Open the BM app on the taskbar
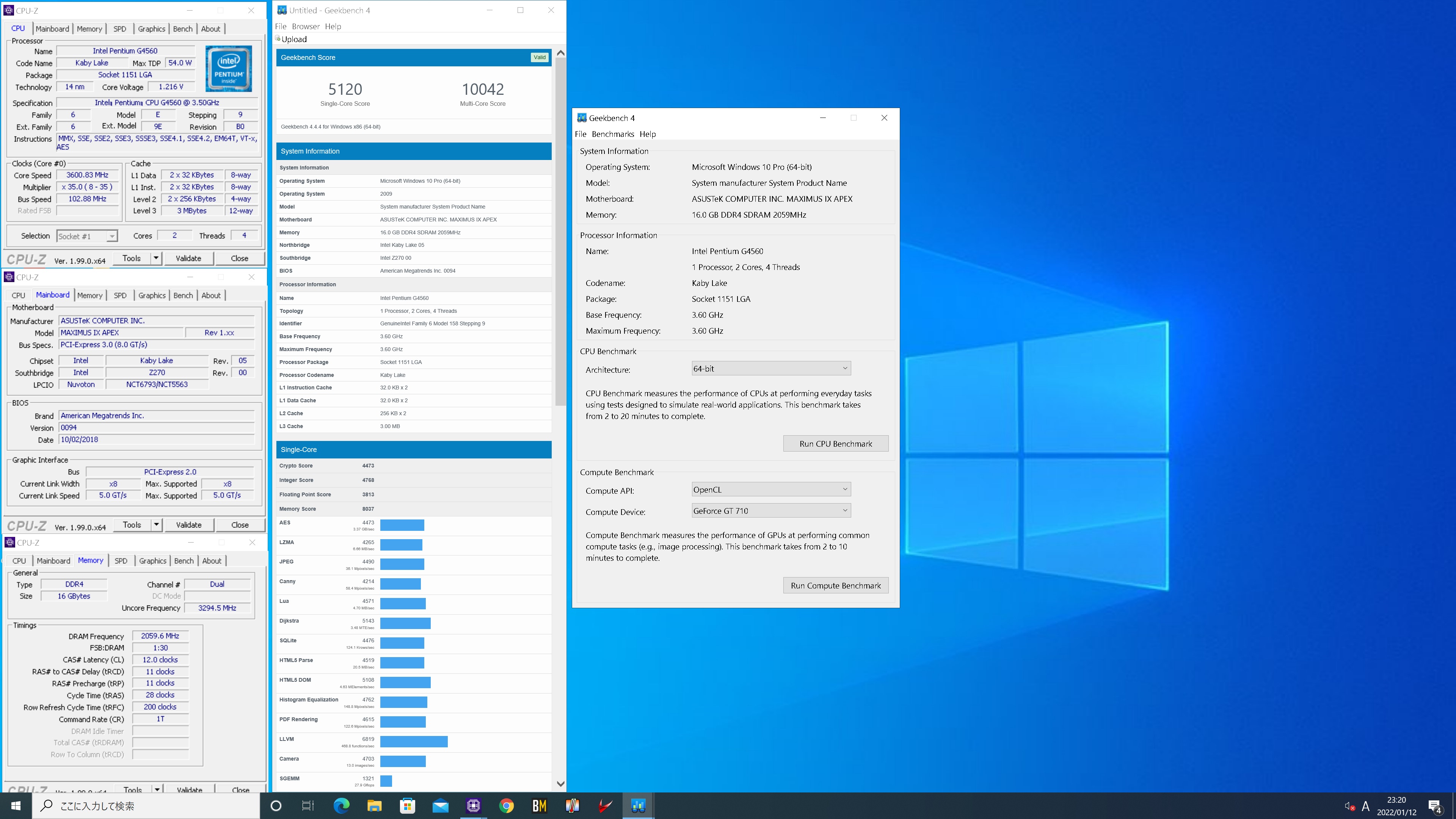Image resolution: width=1456 pixels, height=819 pixels. click(540, 805)
